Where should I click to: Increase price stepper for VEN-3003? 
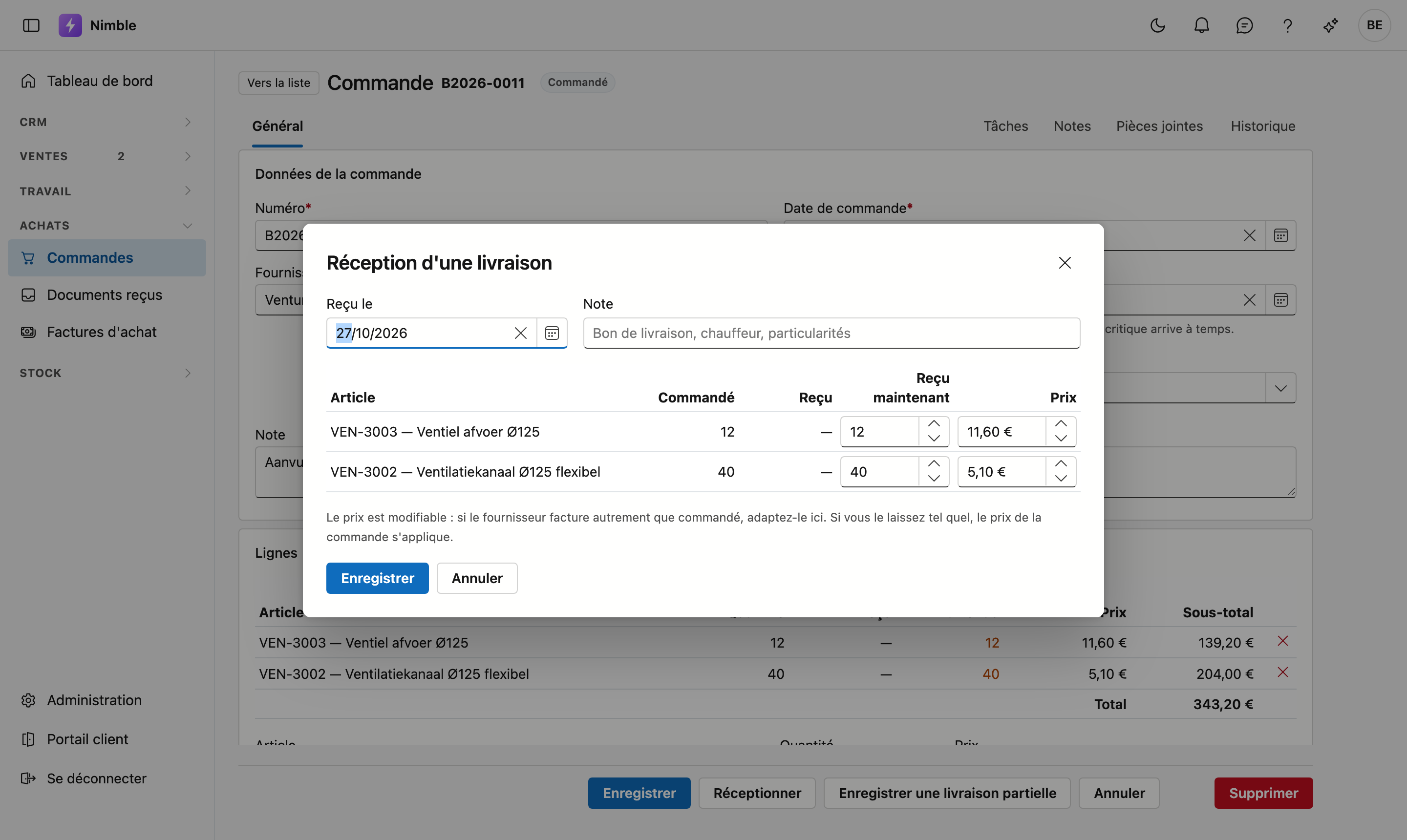coord(1061,424)
